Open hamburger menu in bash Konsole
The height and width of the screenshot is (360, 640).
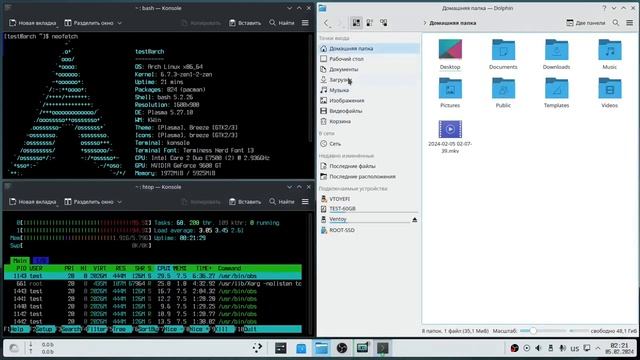305,23
